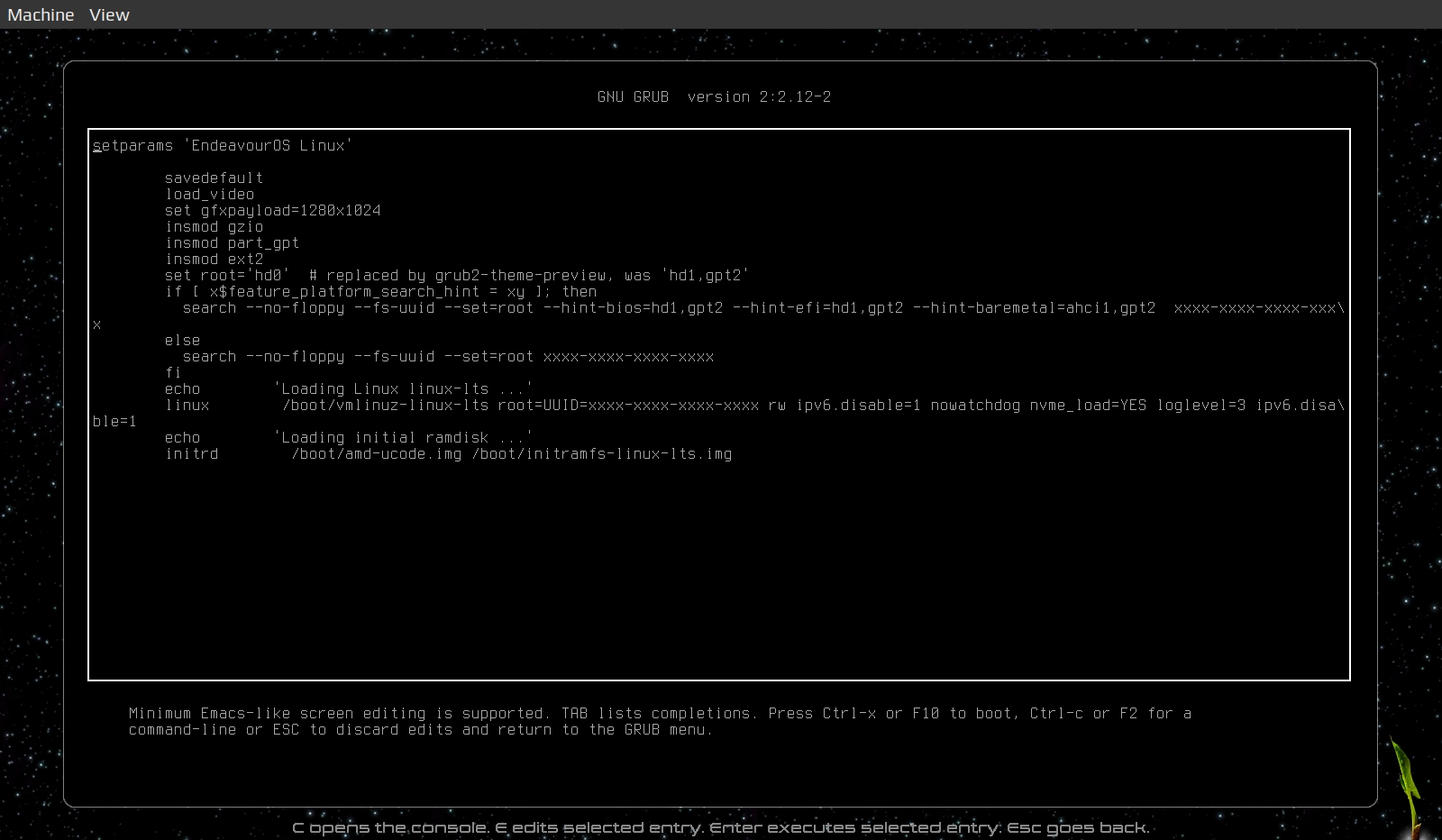Click the echo 'Loading initial ramdisk ...' line
Viewport: 1442px width, 840px height.
[x=349, y=437]
